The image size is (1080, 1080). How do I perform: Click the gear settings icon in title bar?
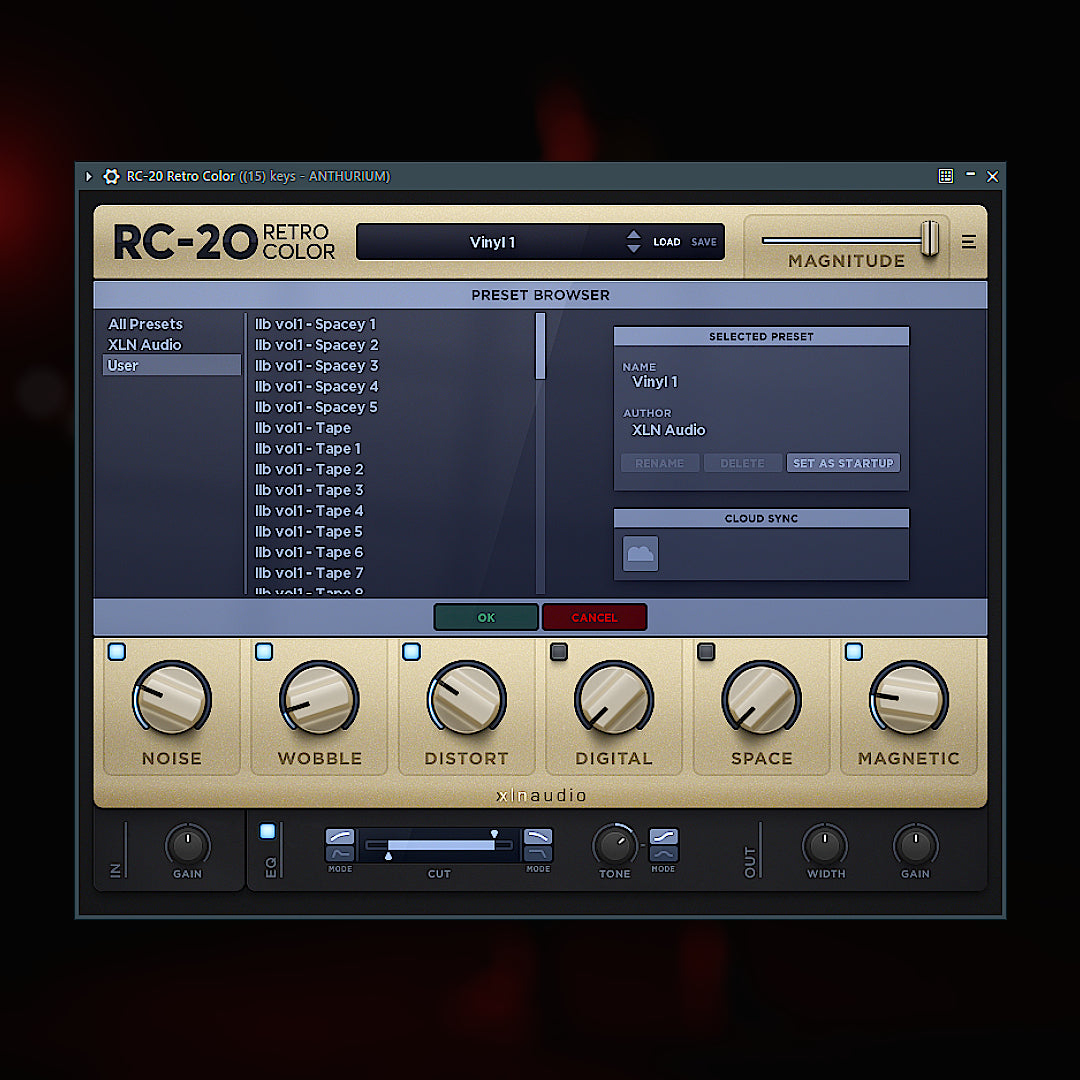(x=111, y=176)
